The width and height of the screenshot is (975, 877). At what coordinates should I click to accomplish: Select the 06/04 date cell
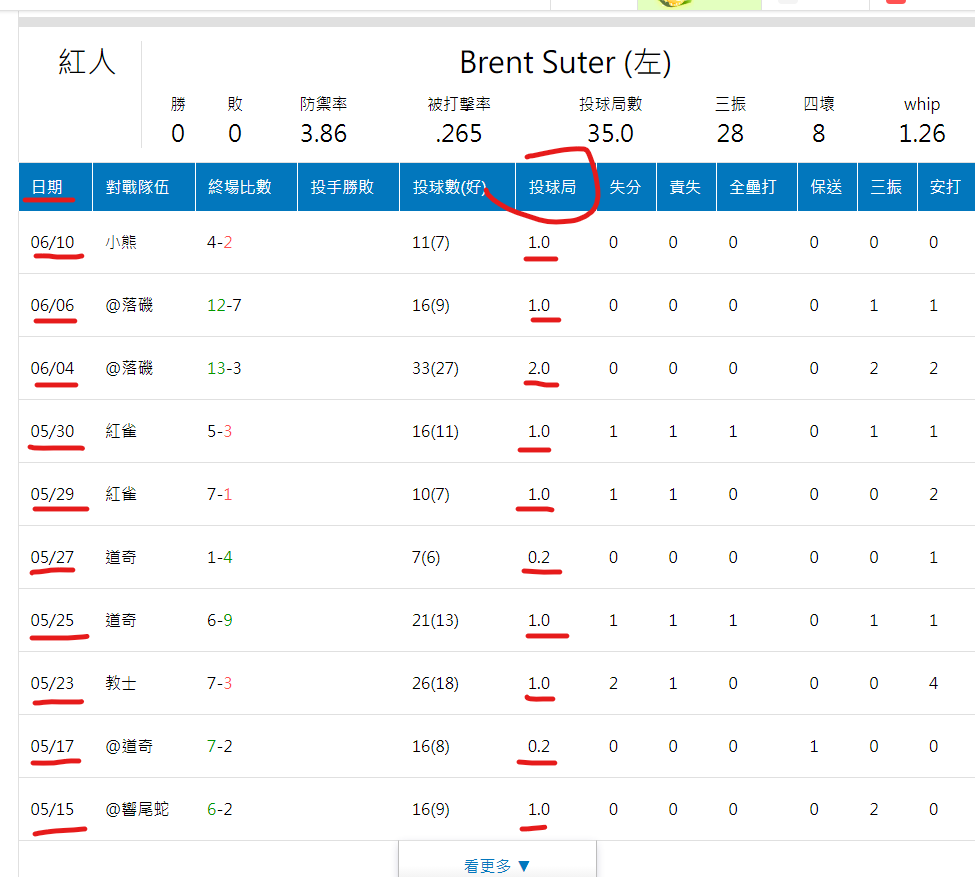click(x=52, y=368)
